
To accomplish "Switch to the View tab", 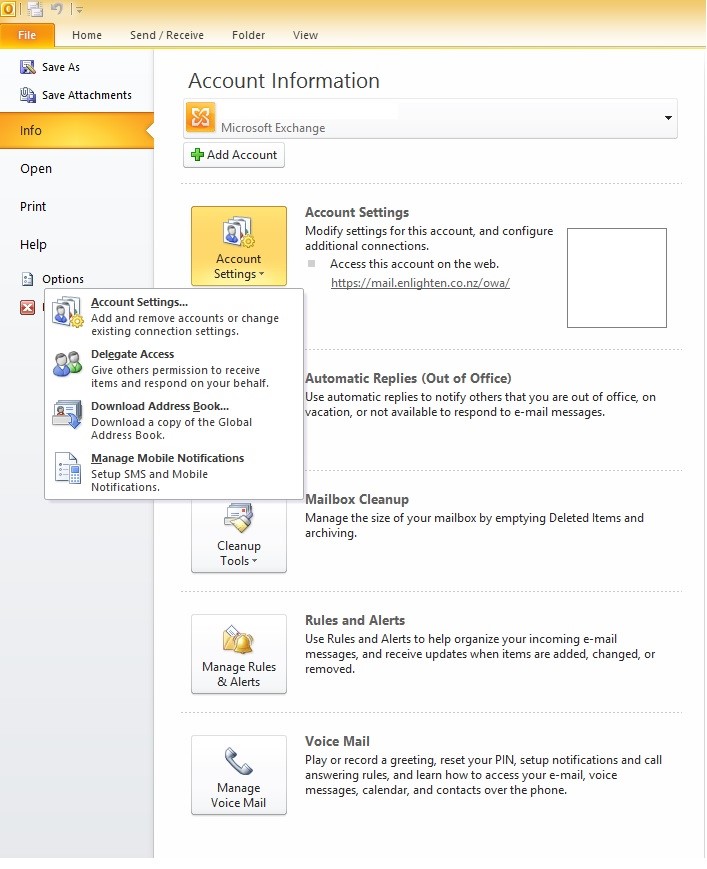I will click(305, 35).
